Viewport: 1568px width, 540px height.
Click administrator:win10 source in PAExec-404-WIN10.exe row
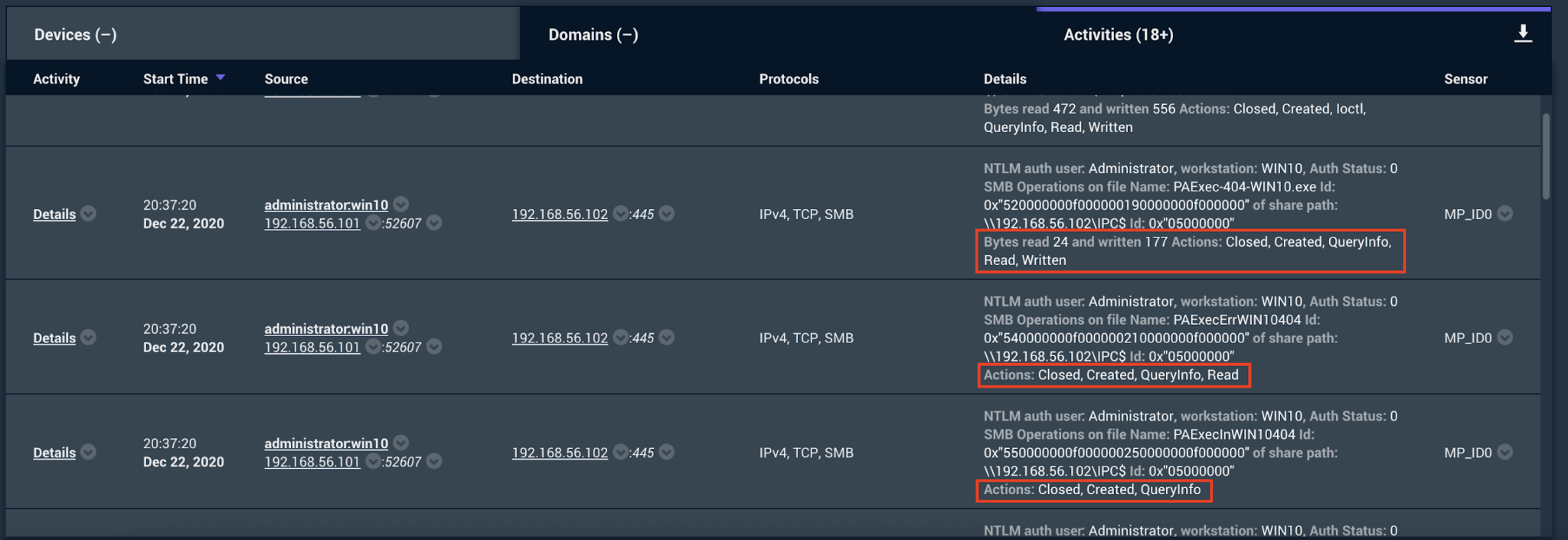(326, 205)
